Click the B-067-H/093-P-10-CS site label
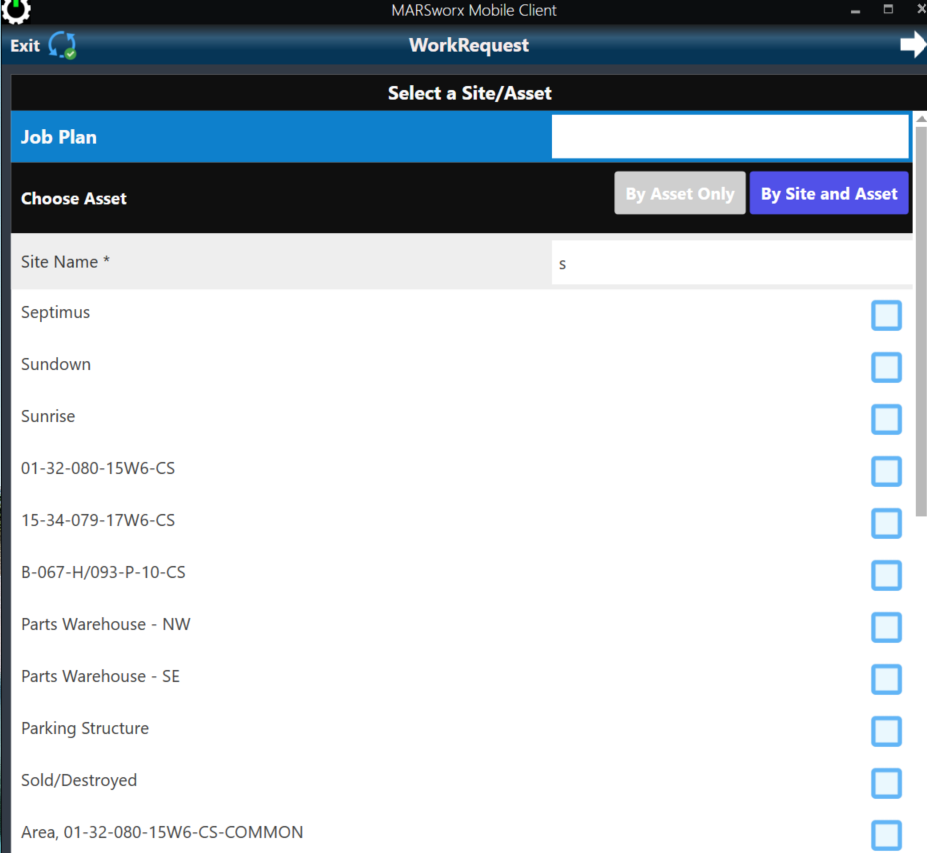This screenshot has height=853, width=927. [x=103, y=572]
